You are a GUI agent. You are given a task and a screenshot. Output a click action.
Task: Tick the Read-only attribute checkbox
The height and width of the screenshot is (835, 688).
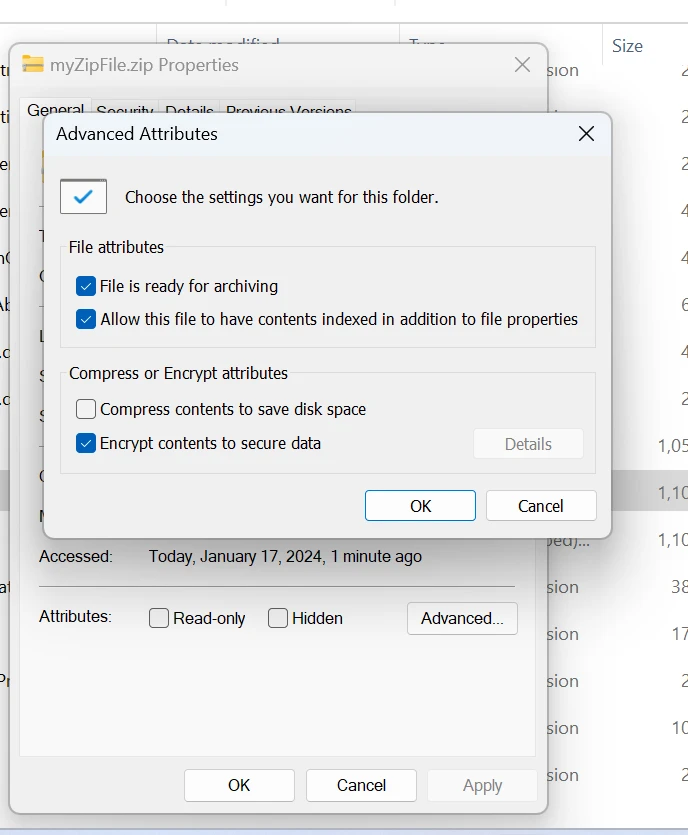click(159, 618)
